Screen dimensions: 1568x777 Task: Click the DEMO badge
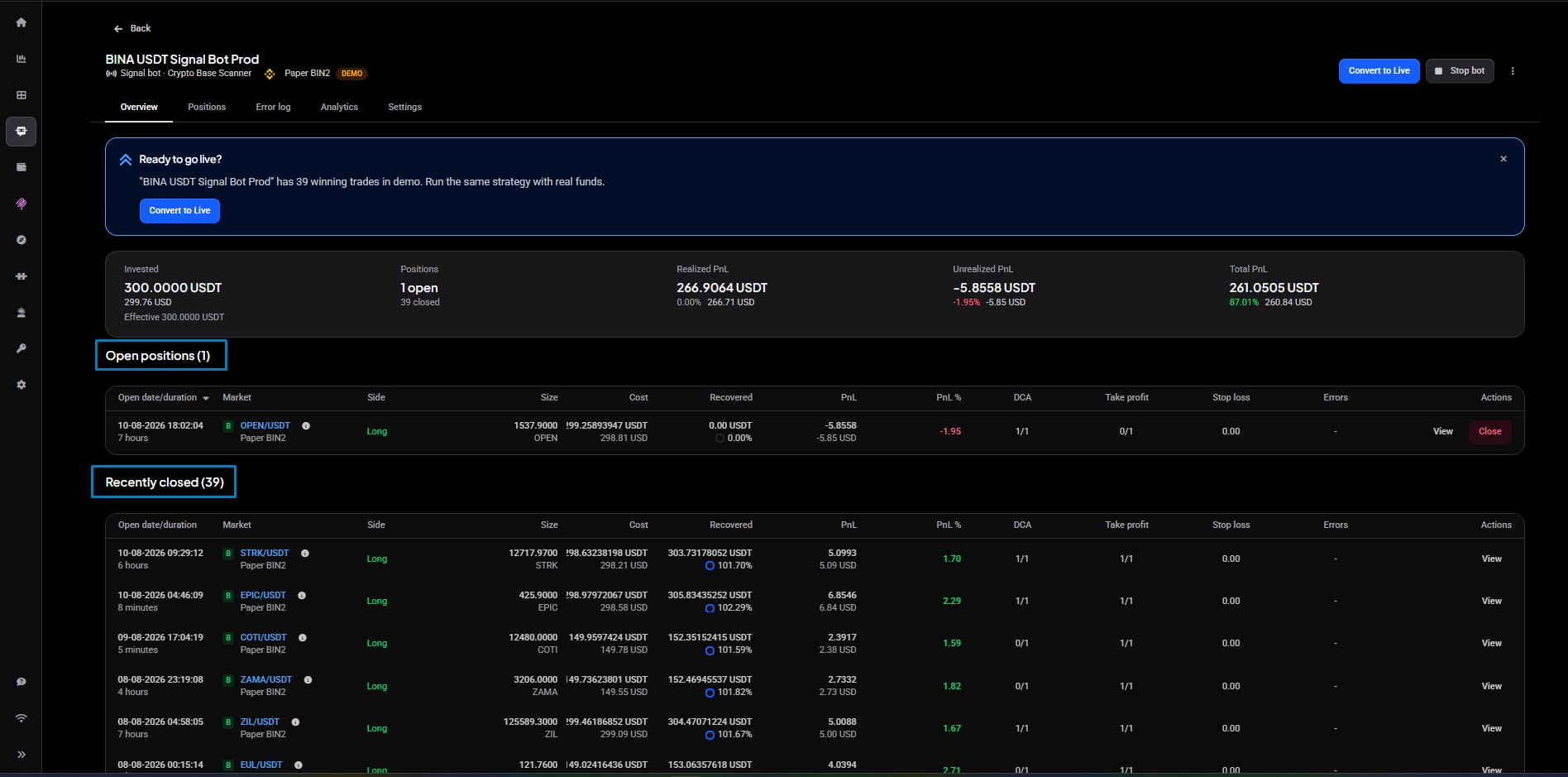(352, 74)
